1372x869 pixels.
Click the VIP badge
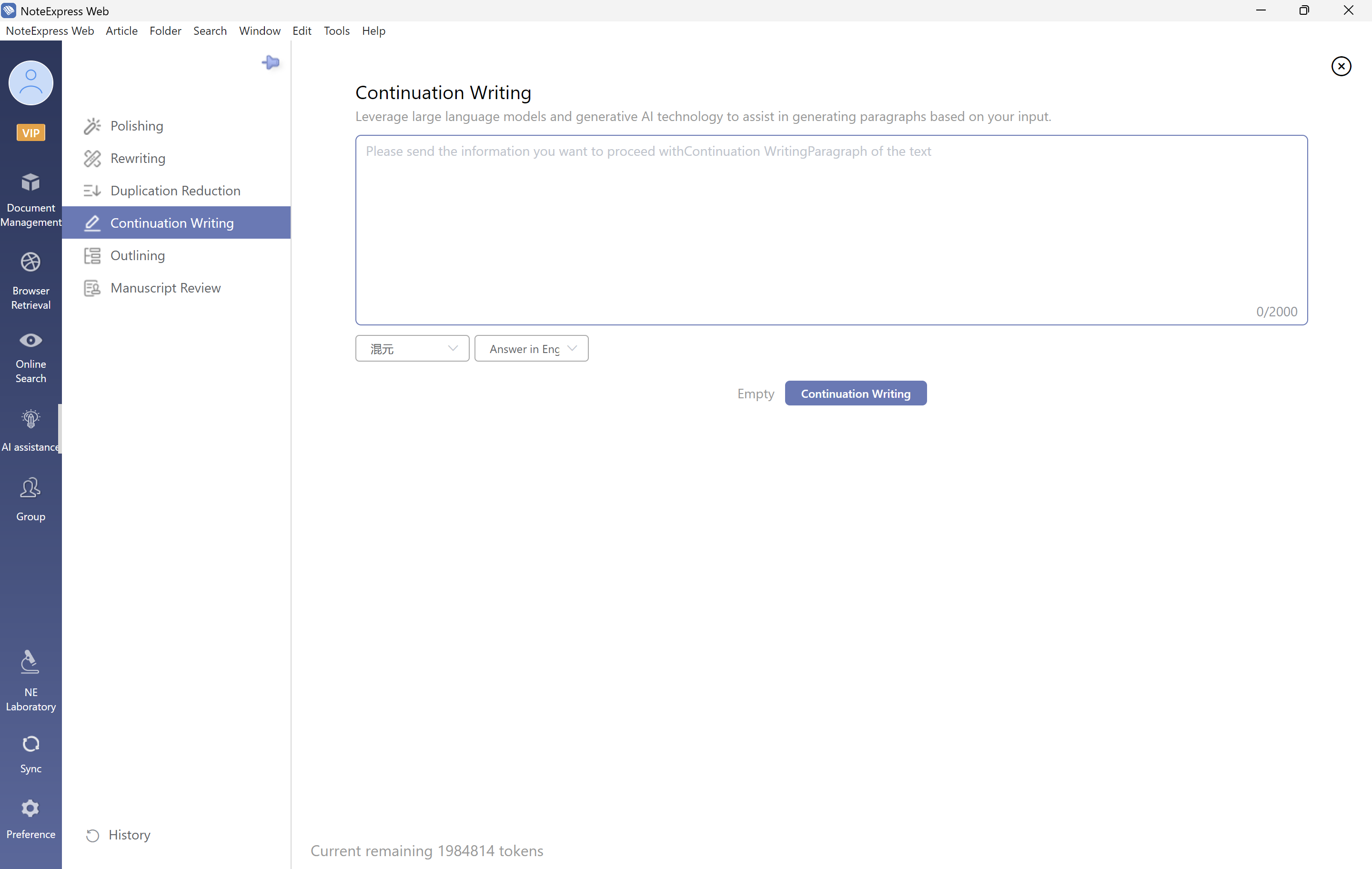pyautogui.click(x=31, y=133)
